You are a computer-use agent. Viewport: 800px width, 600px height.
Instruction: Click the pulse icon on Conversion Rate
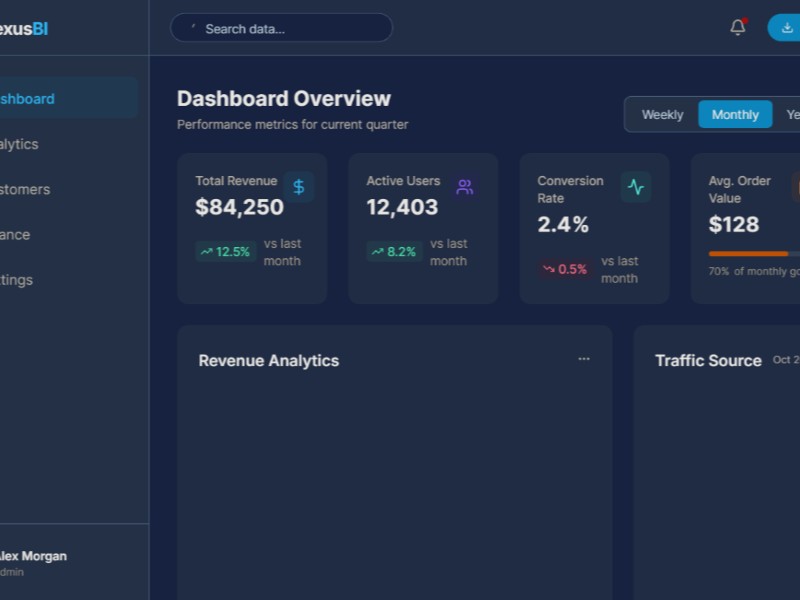click(635, 187)
